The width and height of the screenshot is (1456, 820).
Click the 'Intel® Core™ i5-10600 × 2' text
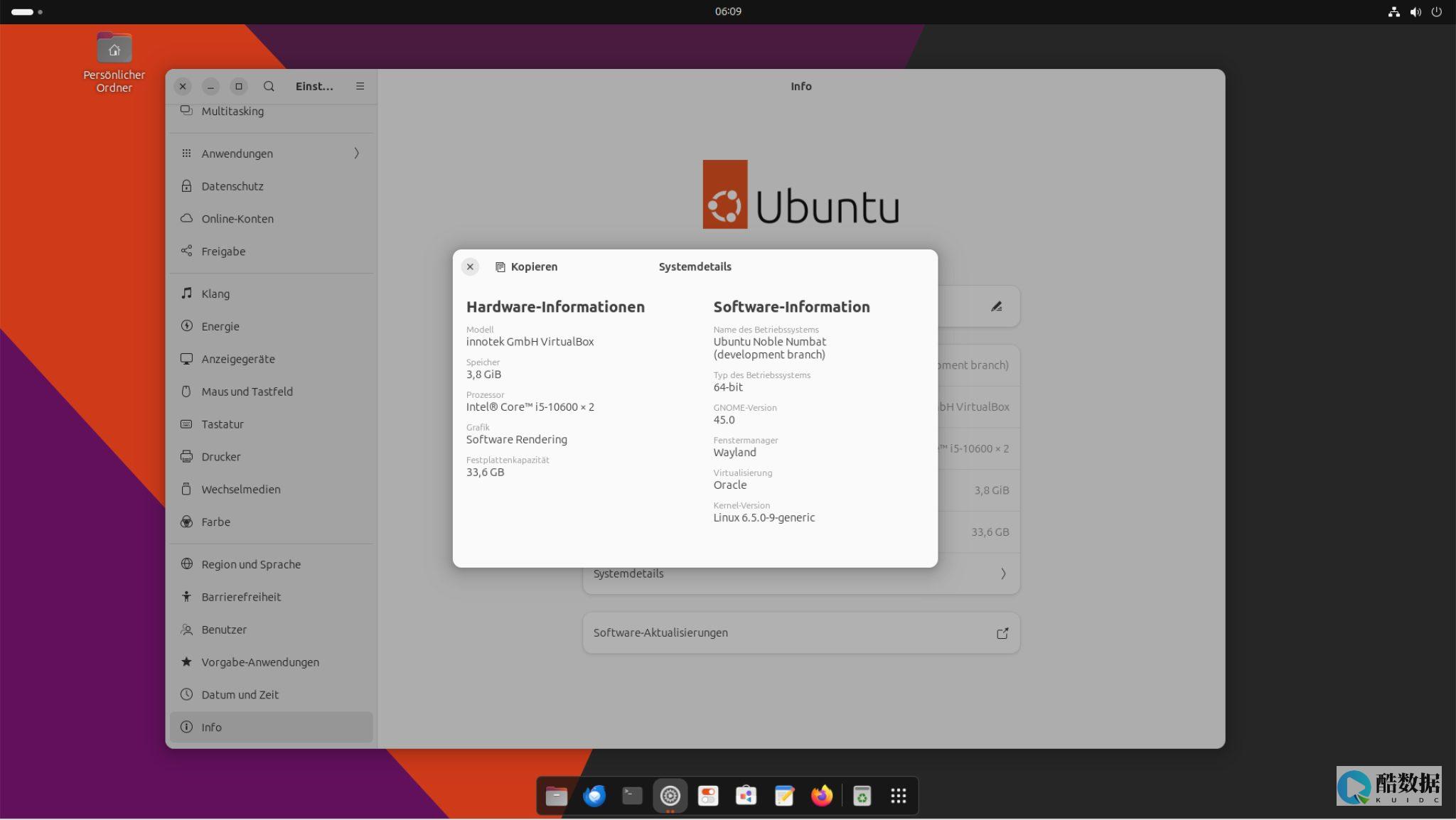point(530,407)
